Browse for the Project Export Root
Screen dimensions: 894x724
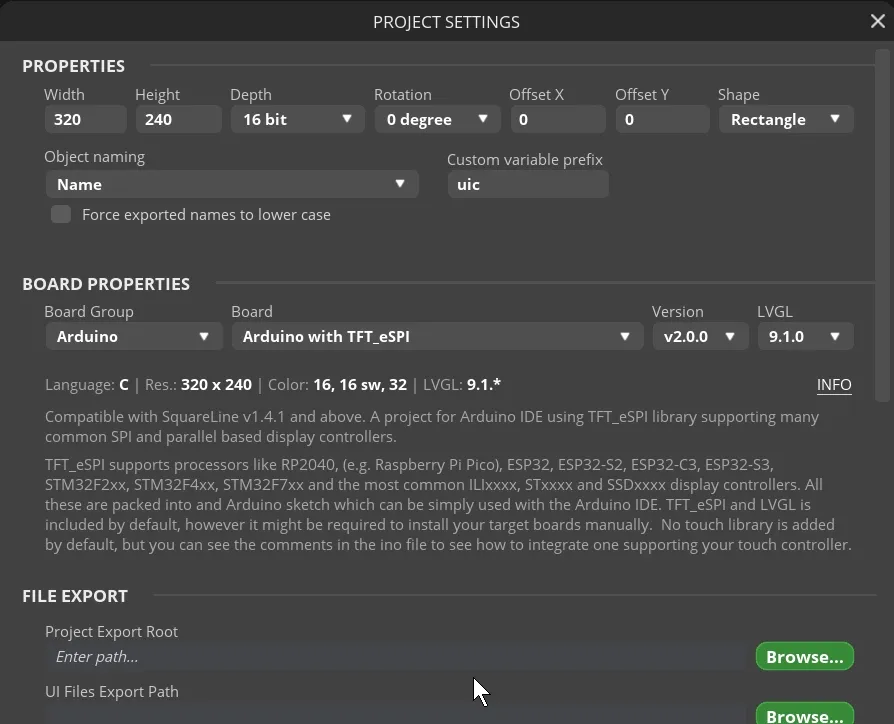point(804,657)
